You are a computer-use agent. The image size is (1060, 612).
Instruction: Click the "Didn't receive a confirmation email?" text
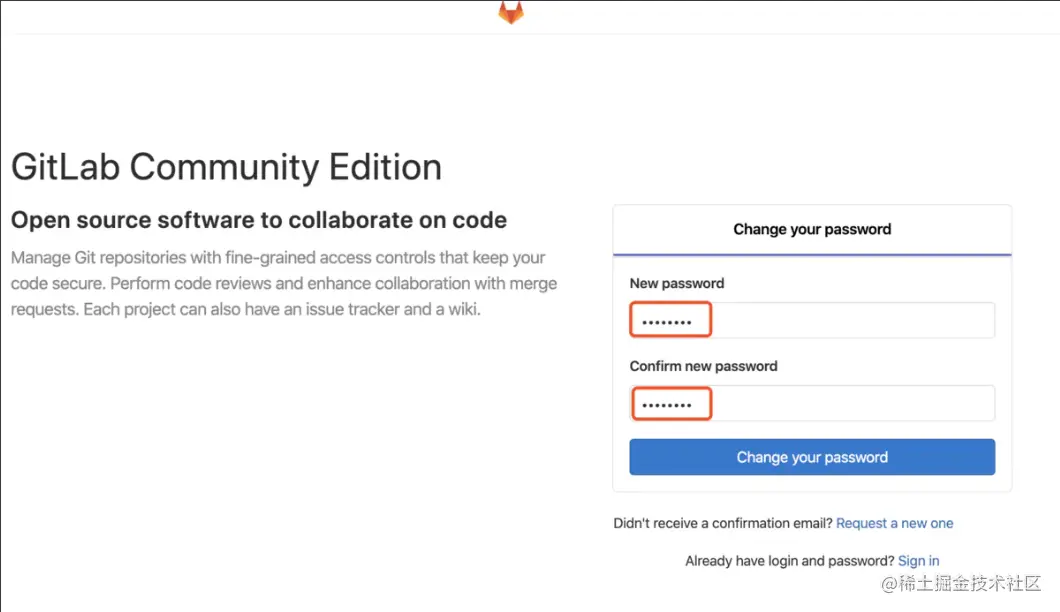click(x=722, y=523)
